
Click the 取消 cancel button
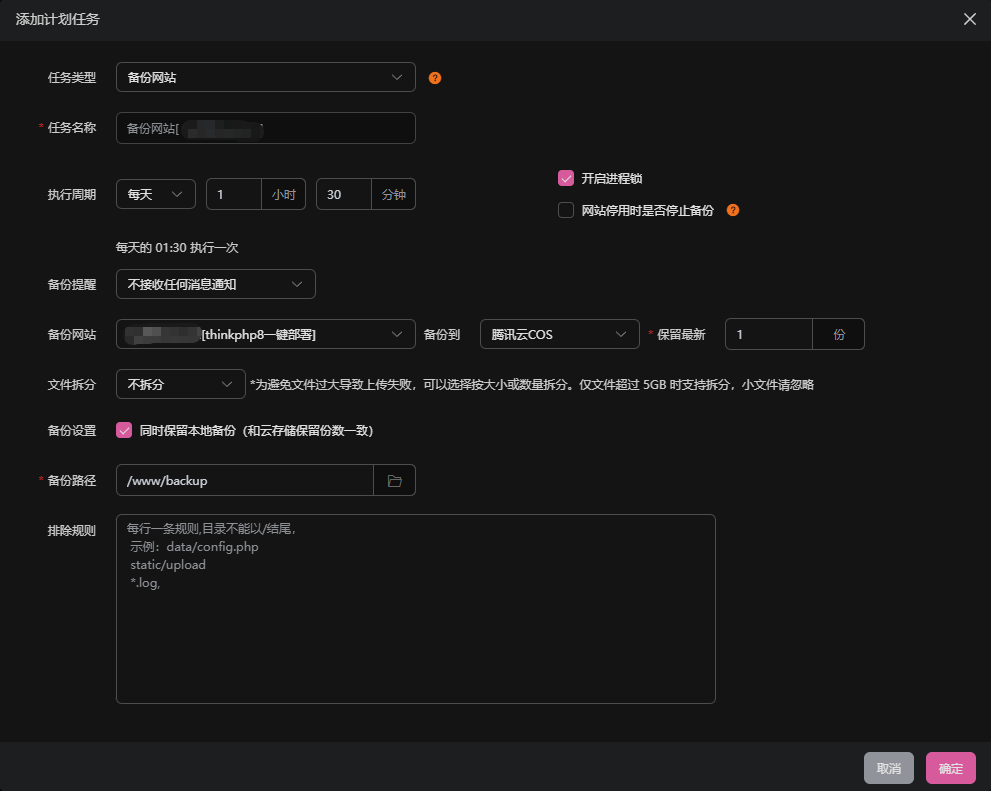(x=888, y=768)
